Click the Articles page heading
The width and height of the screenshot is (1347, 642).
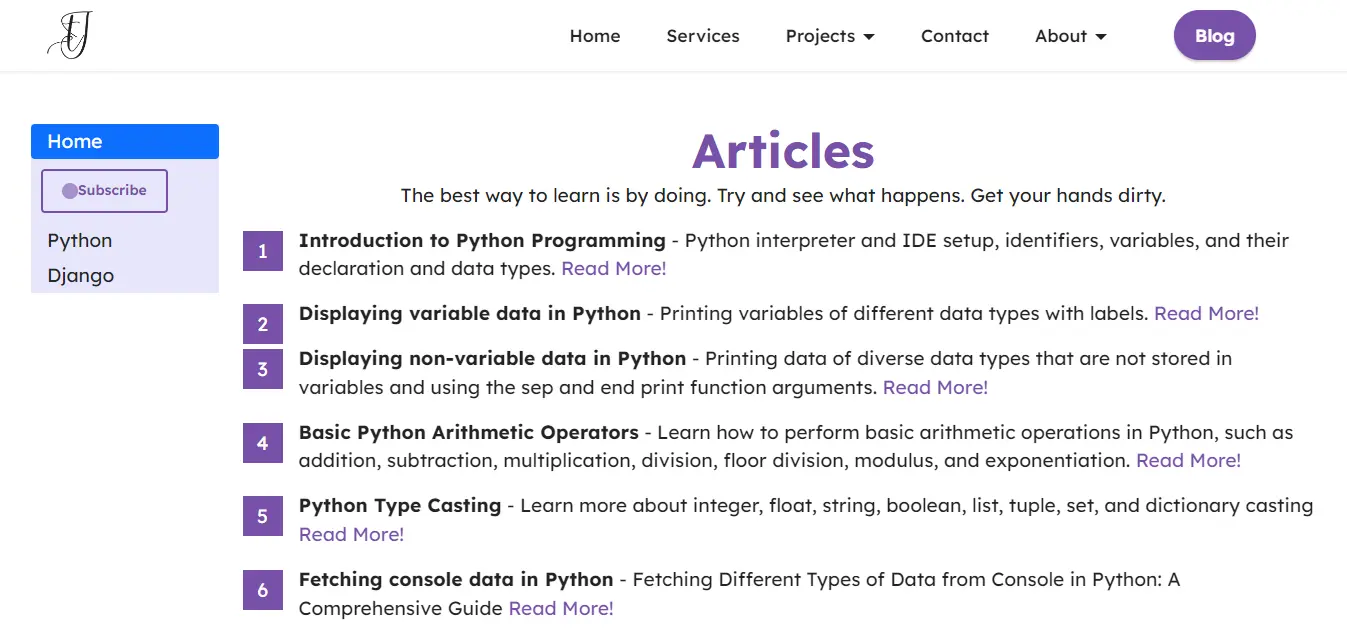[783, 151]
